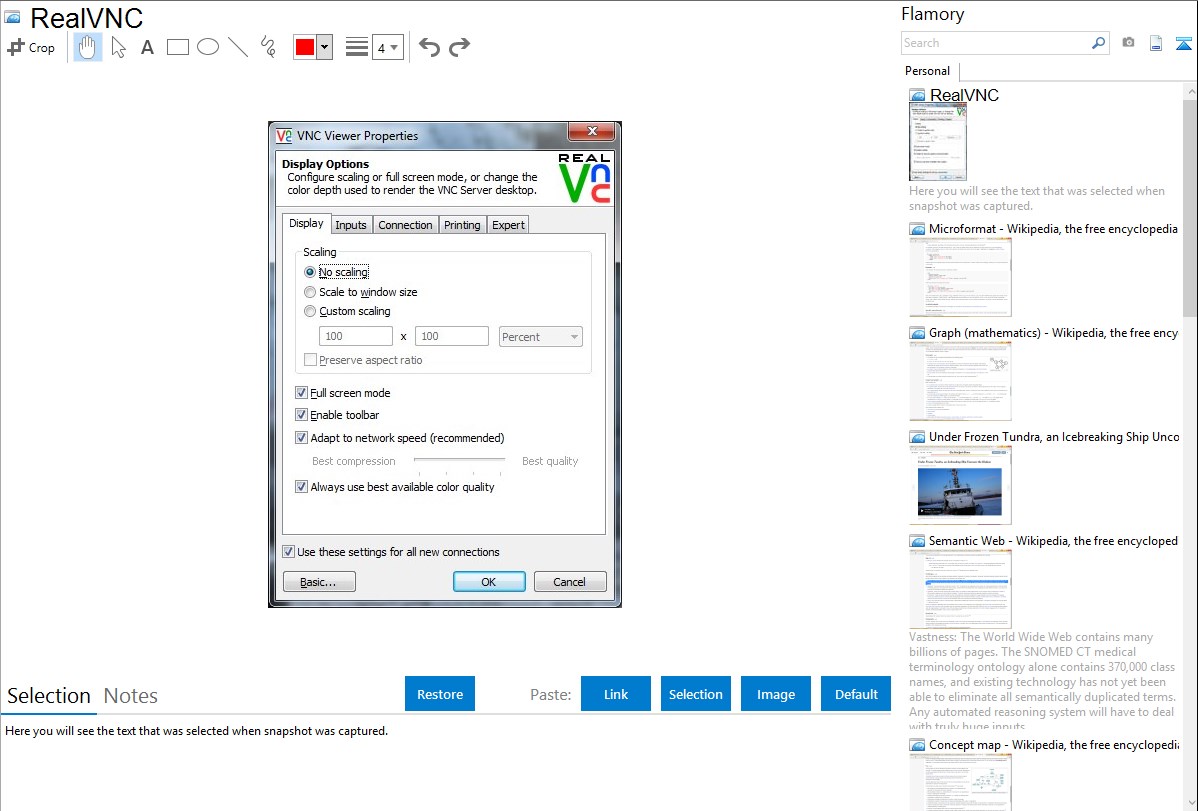Click the scaling height field
Image resolution: width=1198 pixels, height=811 pixels.
tap(452, 336)
